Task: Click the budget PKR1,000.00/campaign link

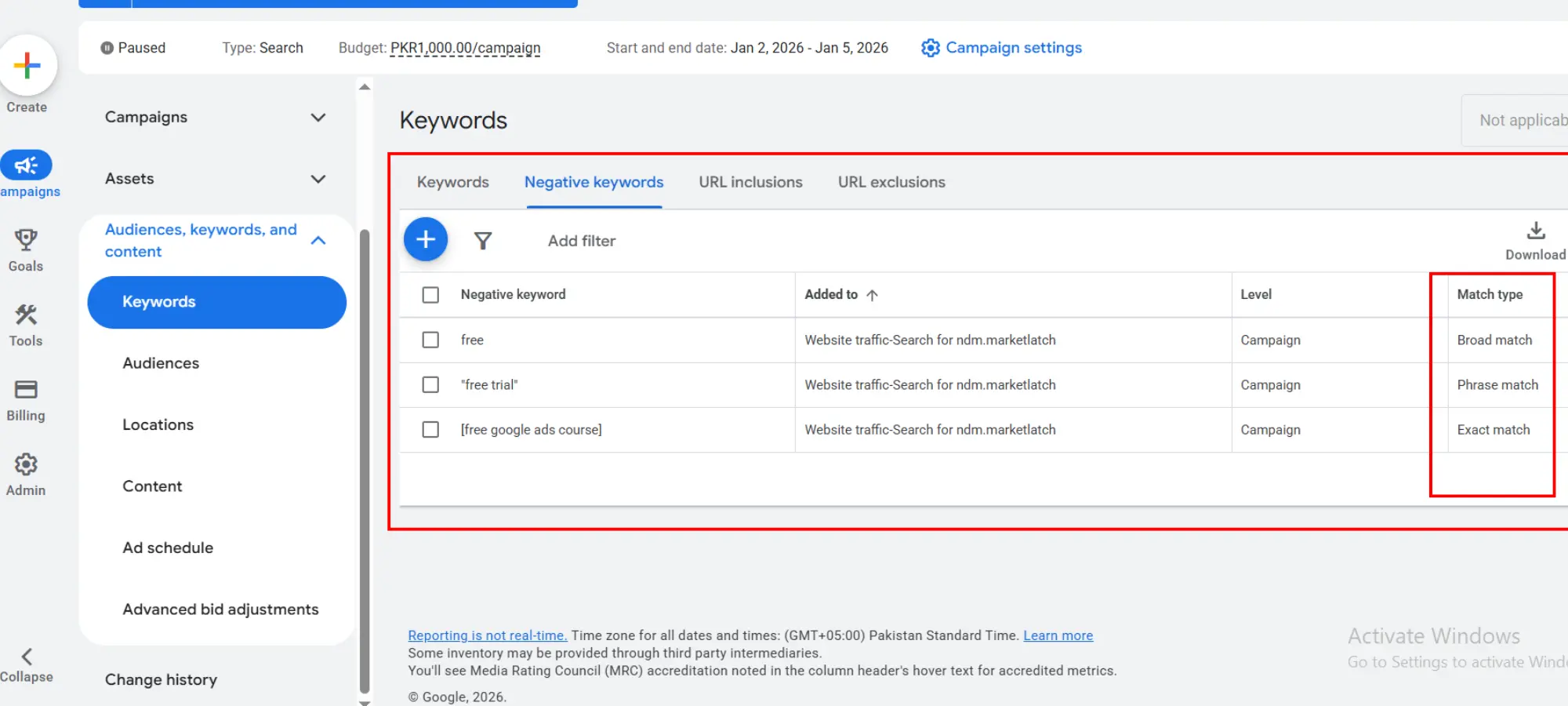Action: coord(465,48)
